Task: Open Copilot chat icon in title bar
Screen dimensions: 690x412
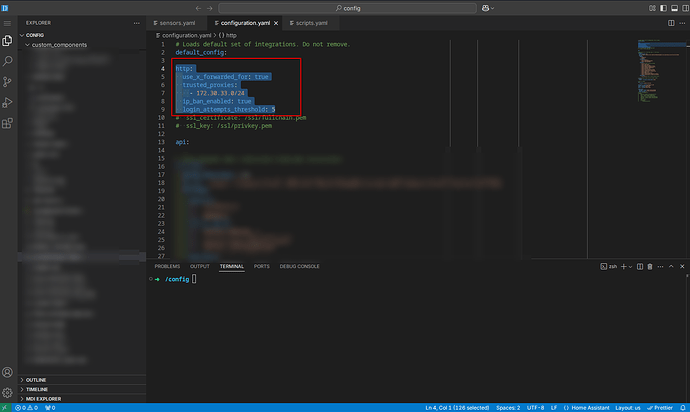Action: (x=485, y=8)
